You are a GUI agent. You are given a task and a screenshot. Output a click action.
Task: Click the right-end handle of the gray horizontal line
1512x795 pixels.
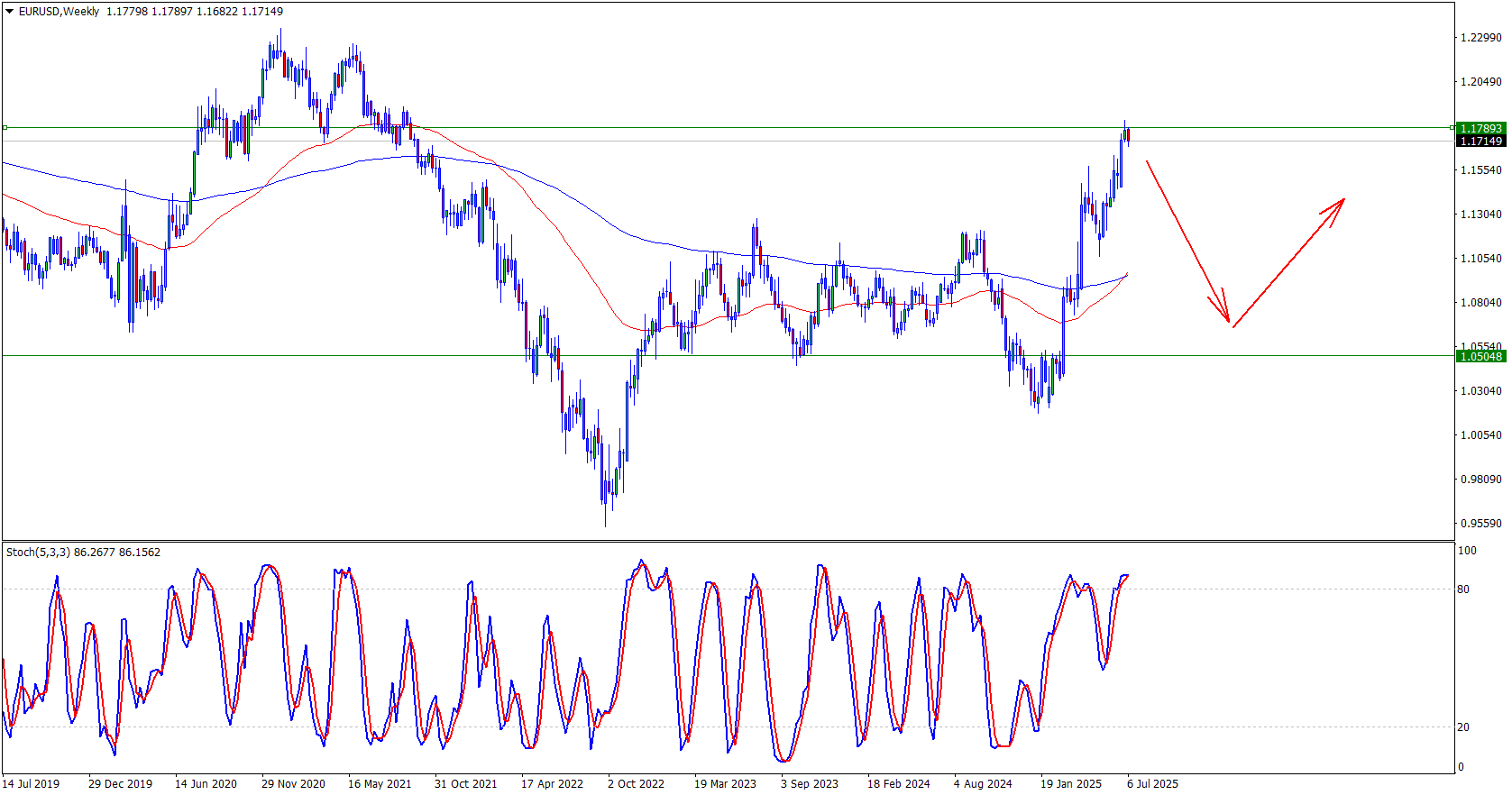pos(1452,128)
